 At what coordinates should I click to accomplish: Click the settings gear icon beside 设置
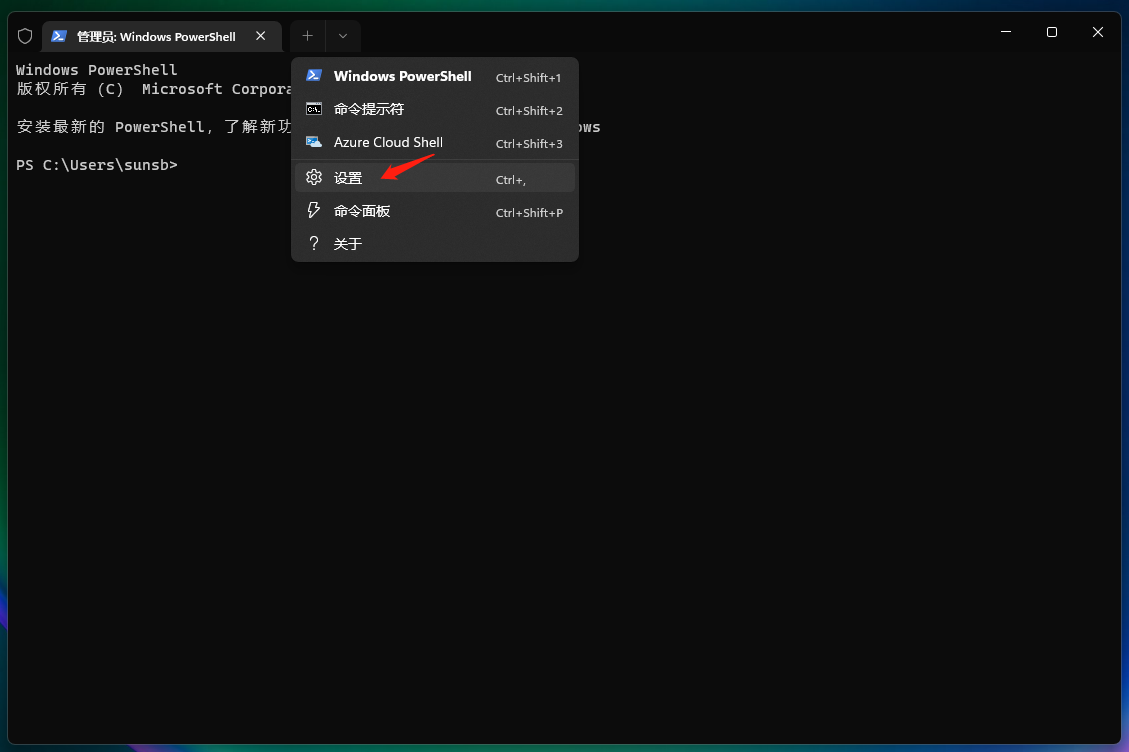click(314, 177)
